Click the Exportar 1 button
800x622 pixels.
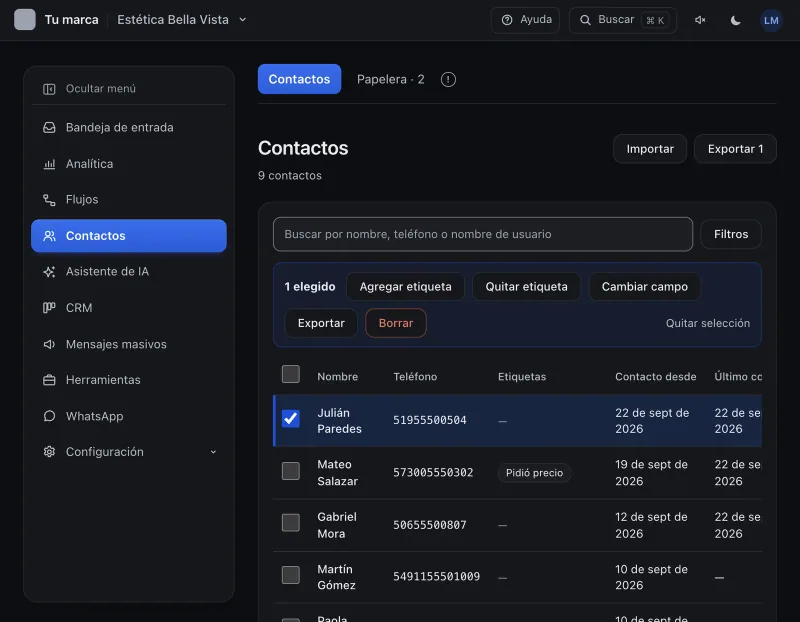pos(735,149)
